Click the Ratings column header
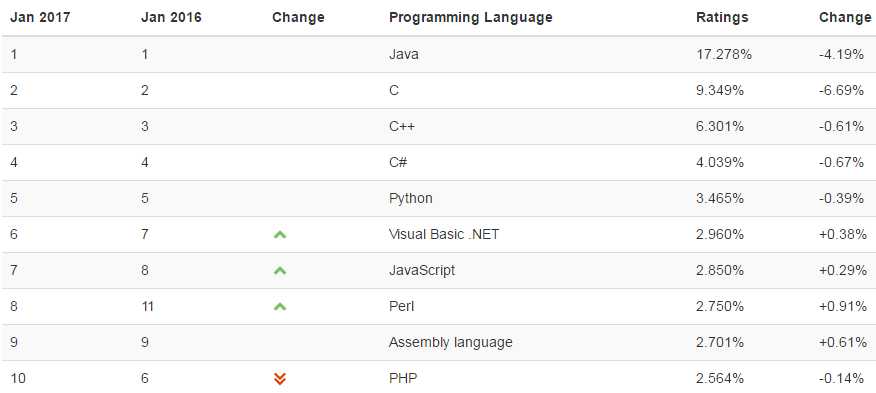876x393 pixels. (722, 17)
